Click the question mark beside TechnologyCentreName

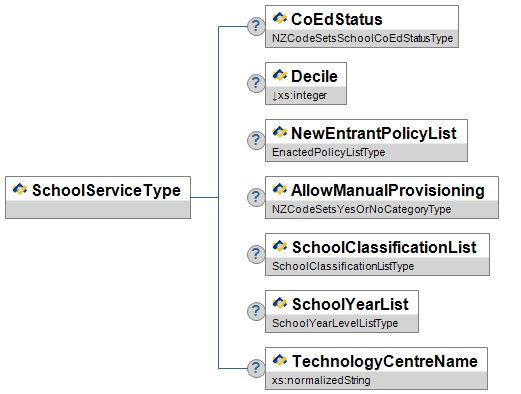(256, 368)
